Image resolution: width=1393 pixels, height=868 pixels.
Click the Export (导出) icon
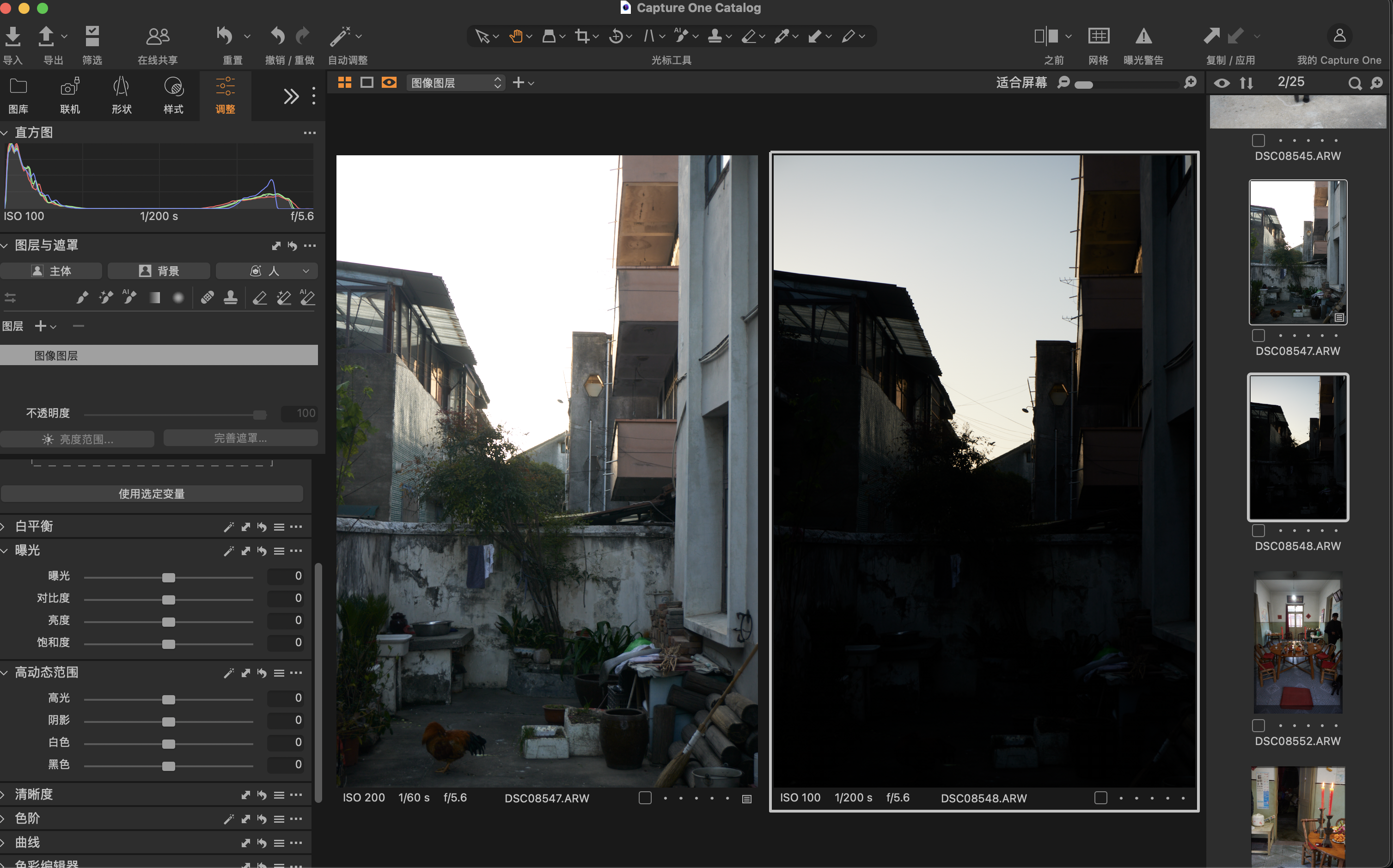pos(47,36)
